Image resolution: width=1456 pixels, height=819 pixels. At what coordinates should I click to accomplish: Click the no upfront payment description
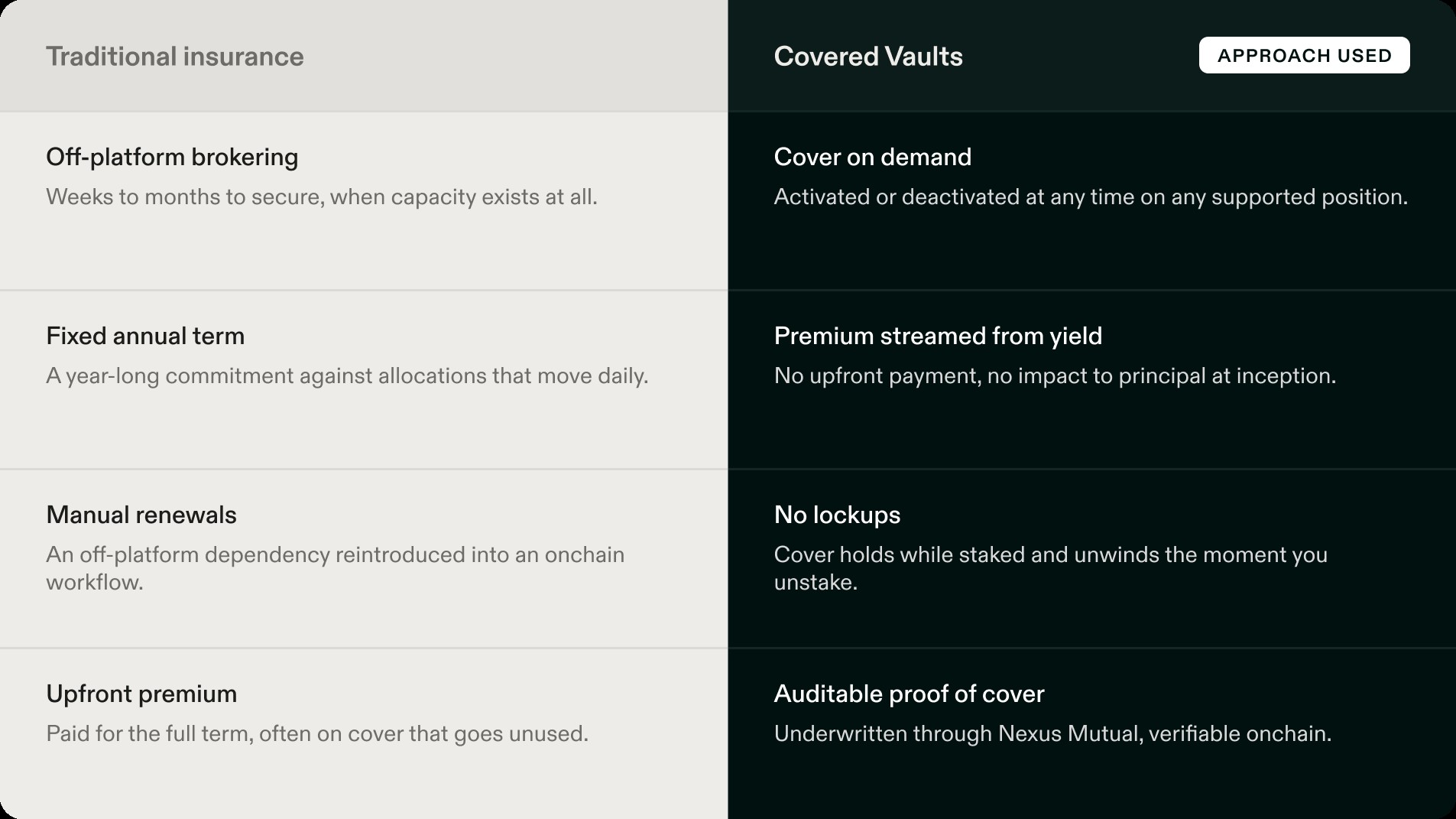1055,375
